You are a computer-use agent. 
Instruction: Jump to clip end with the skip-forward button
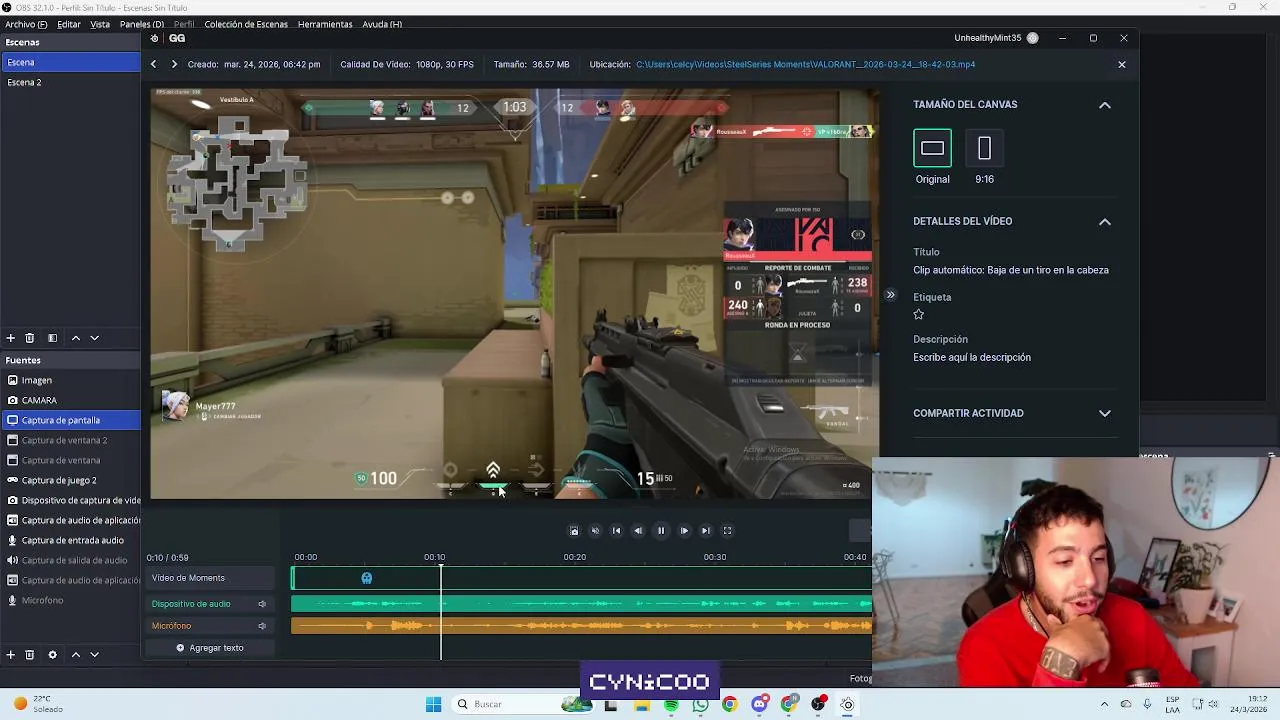(705, 531)
